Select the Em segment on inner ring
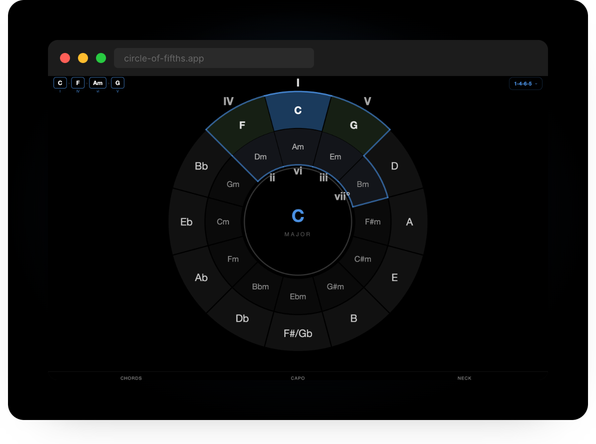 coord(335,157)
